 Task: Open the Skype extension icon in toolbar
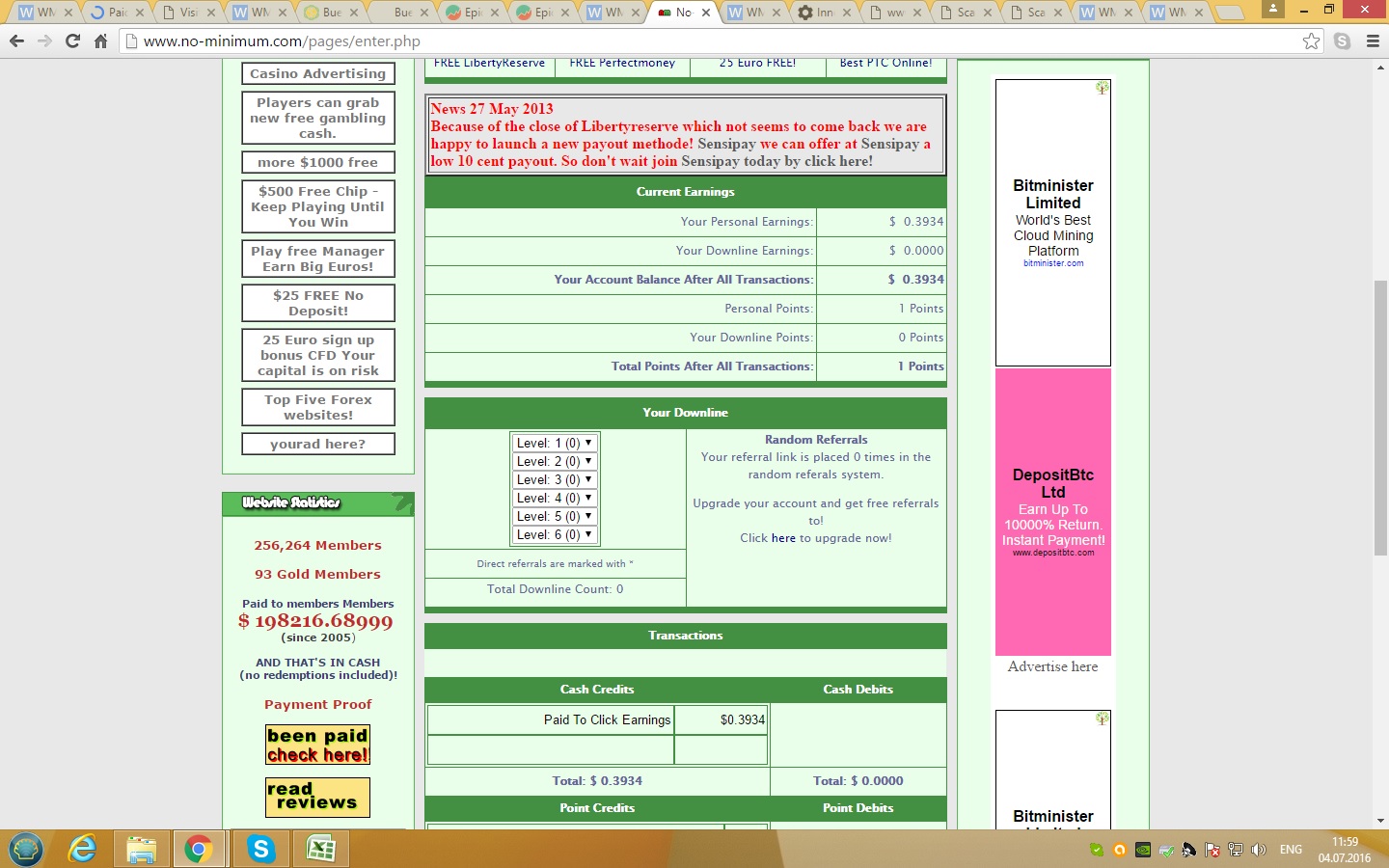(x=1342, y=41)
